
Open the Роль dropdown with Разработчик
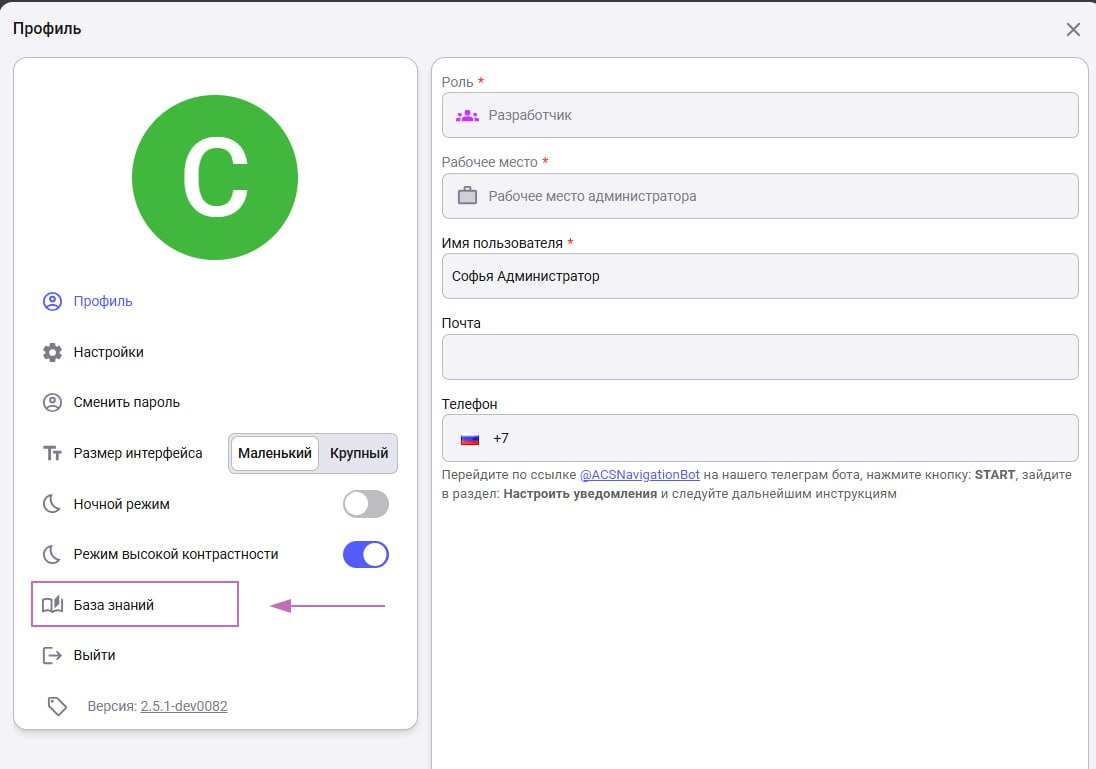tap(760, 115)
